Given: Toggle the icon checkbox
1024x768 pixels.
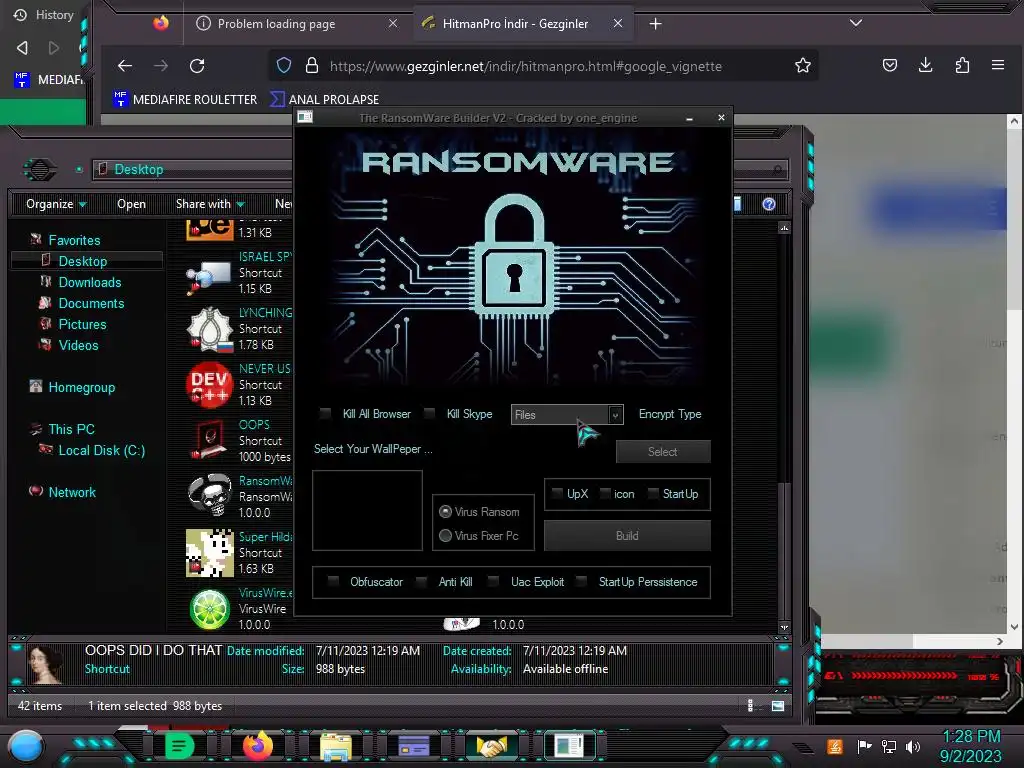Looking at the screenshot, I should click(x=605, y=494).
